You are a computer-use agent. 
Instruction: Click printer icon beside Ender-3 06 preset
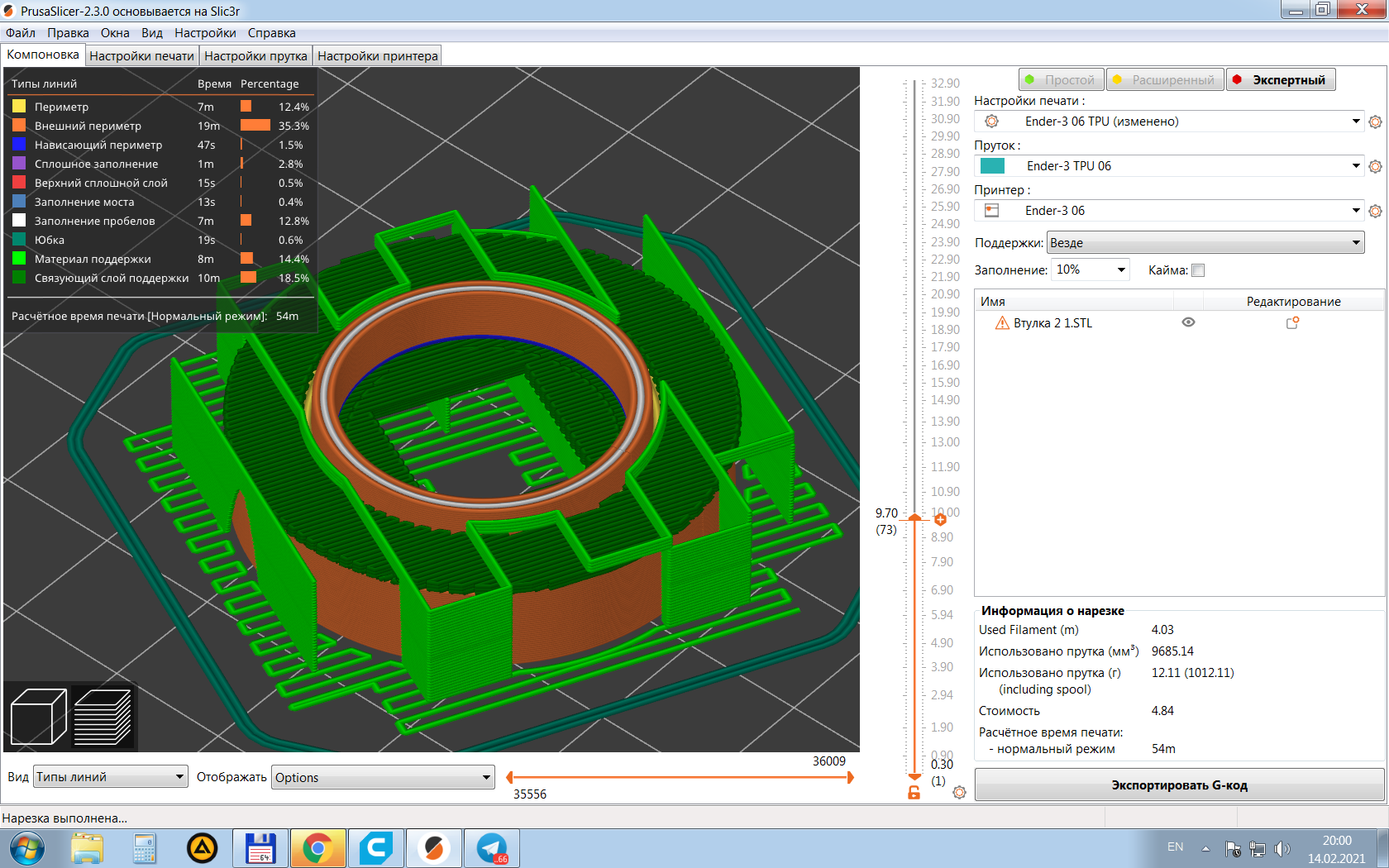(992, 211)
